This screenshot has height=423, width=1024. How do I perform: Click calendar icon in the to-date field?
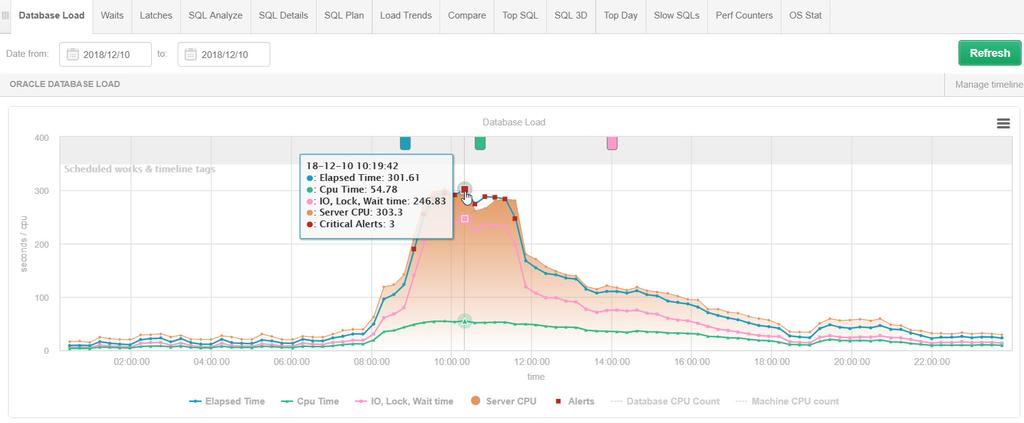point(191,54)
